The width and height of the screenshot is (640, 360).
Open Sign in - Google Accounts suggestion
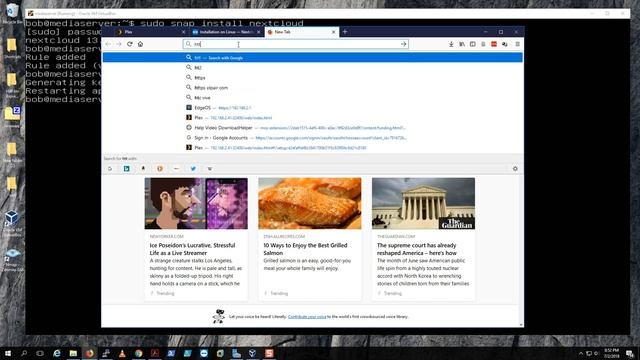pyautogui.click(x=312, y=138)
